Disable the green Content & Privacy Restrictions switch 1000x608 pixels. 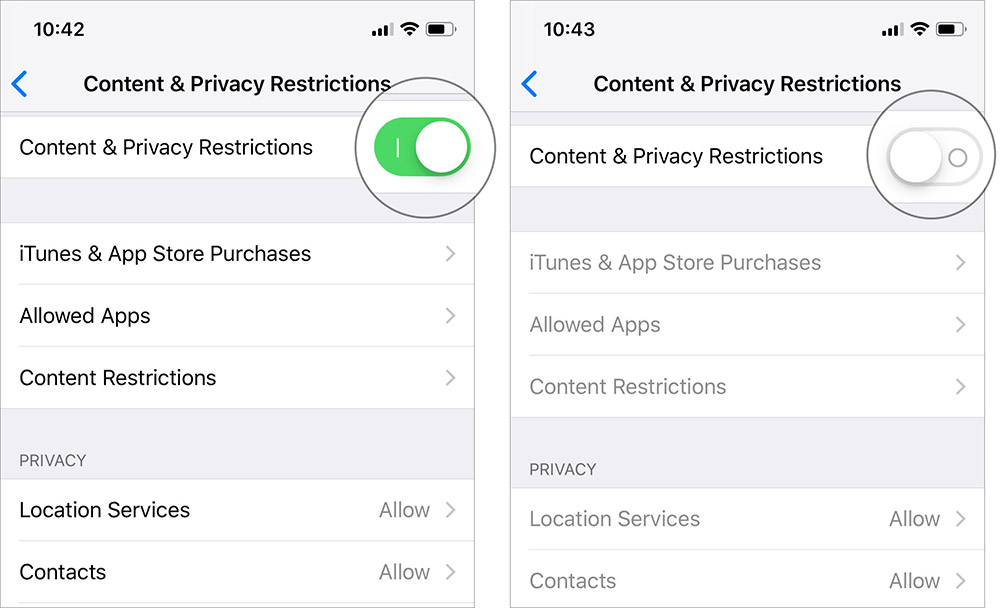click(x=425, y=147)
